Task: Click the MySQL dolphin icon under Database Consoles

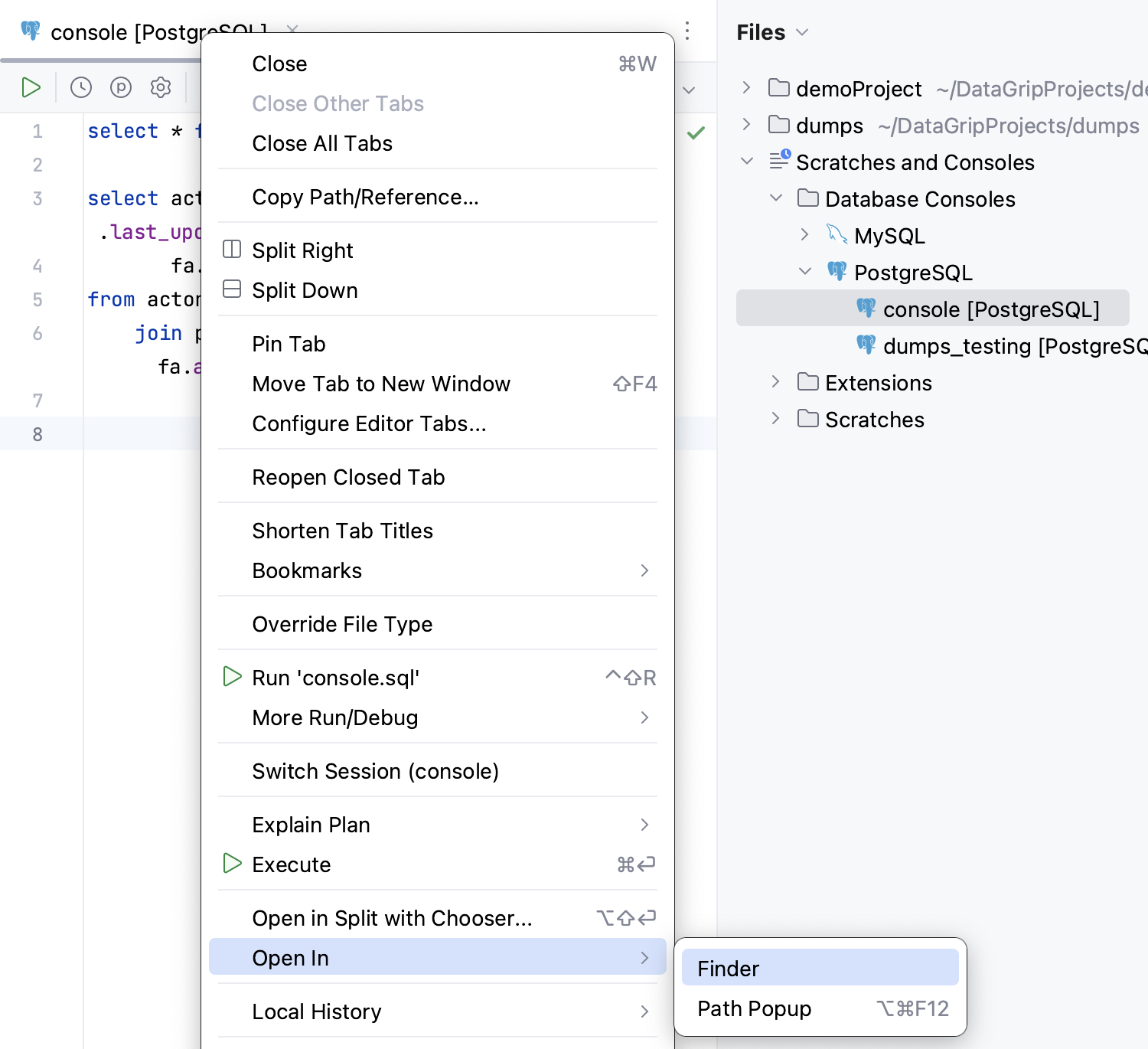Action: 836,235
